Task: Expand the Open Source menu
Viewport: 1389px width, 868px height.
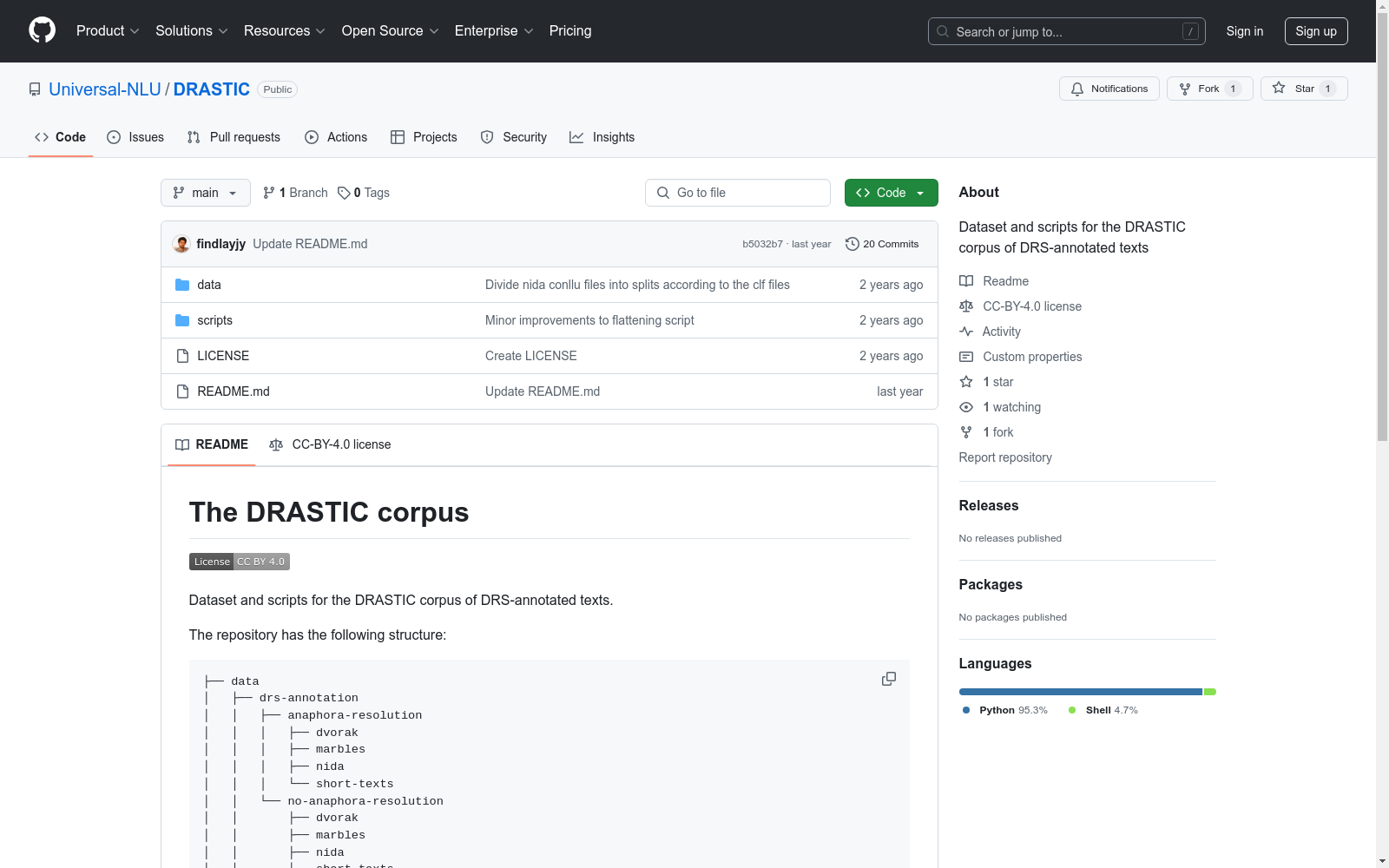Action: tap(391, 30)
